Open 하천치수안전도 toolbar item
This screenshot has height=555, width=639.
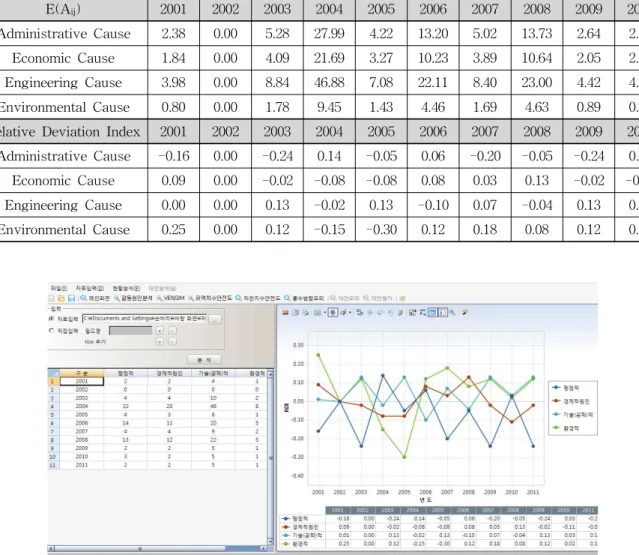click(258, 298)
